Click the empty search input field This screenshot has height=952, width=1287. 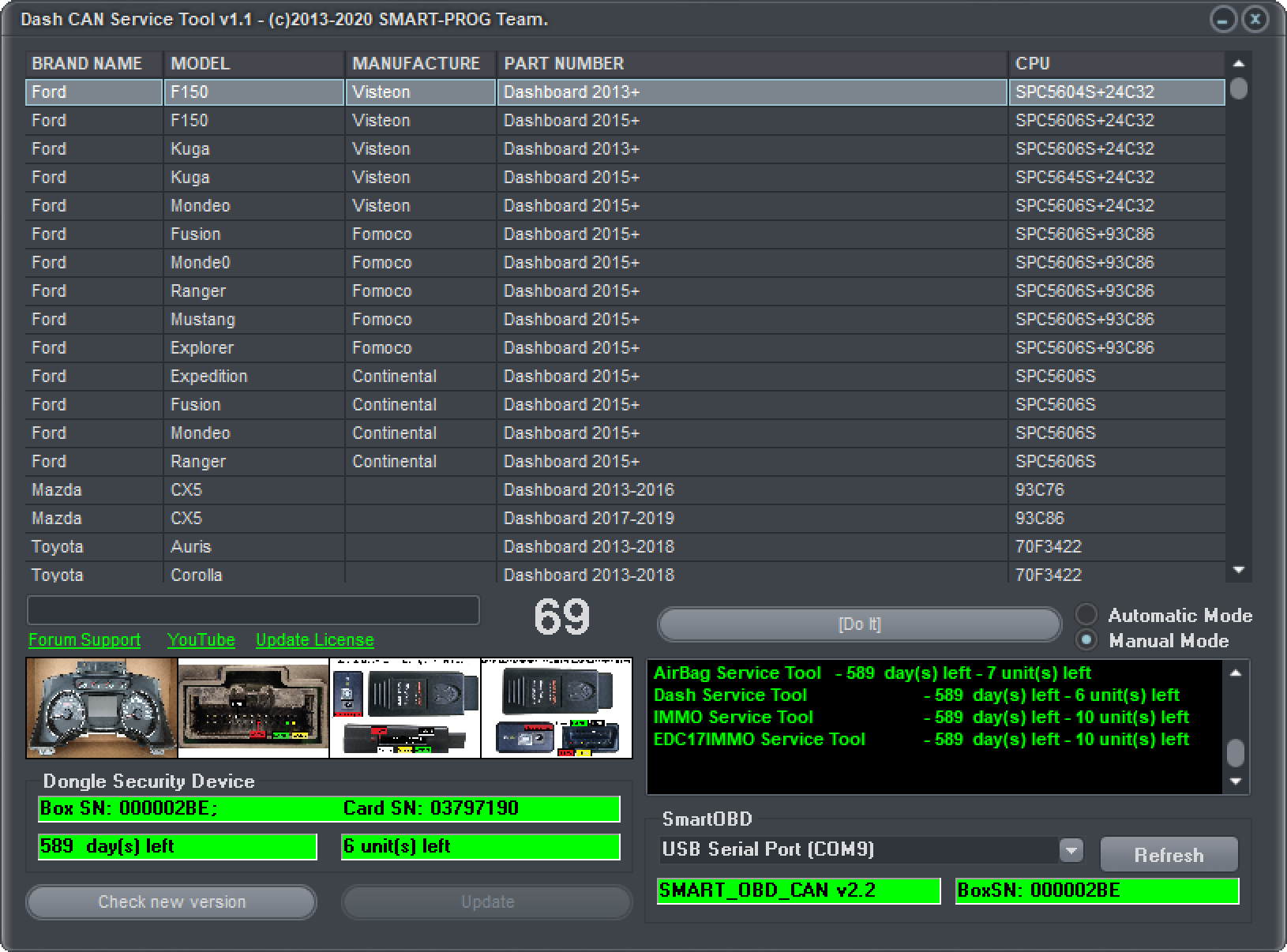pos(253,609)
